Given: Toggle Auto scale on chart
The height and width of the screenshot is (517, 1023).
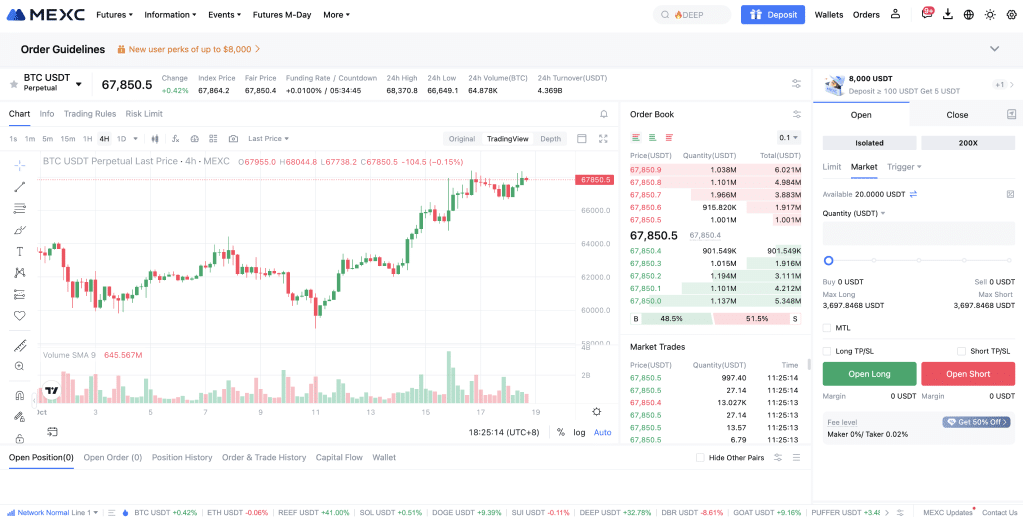Looking at the screenshot, I should pos(602,432).
